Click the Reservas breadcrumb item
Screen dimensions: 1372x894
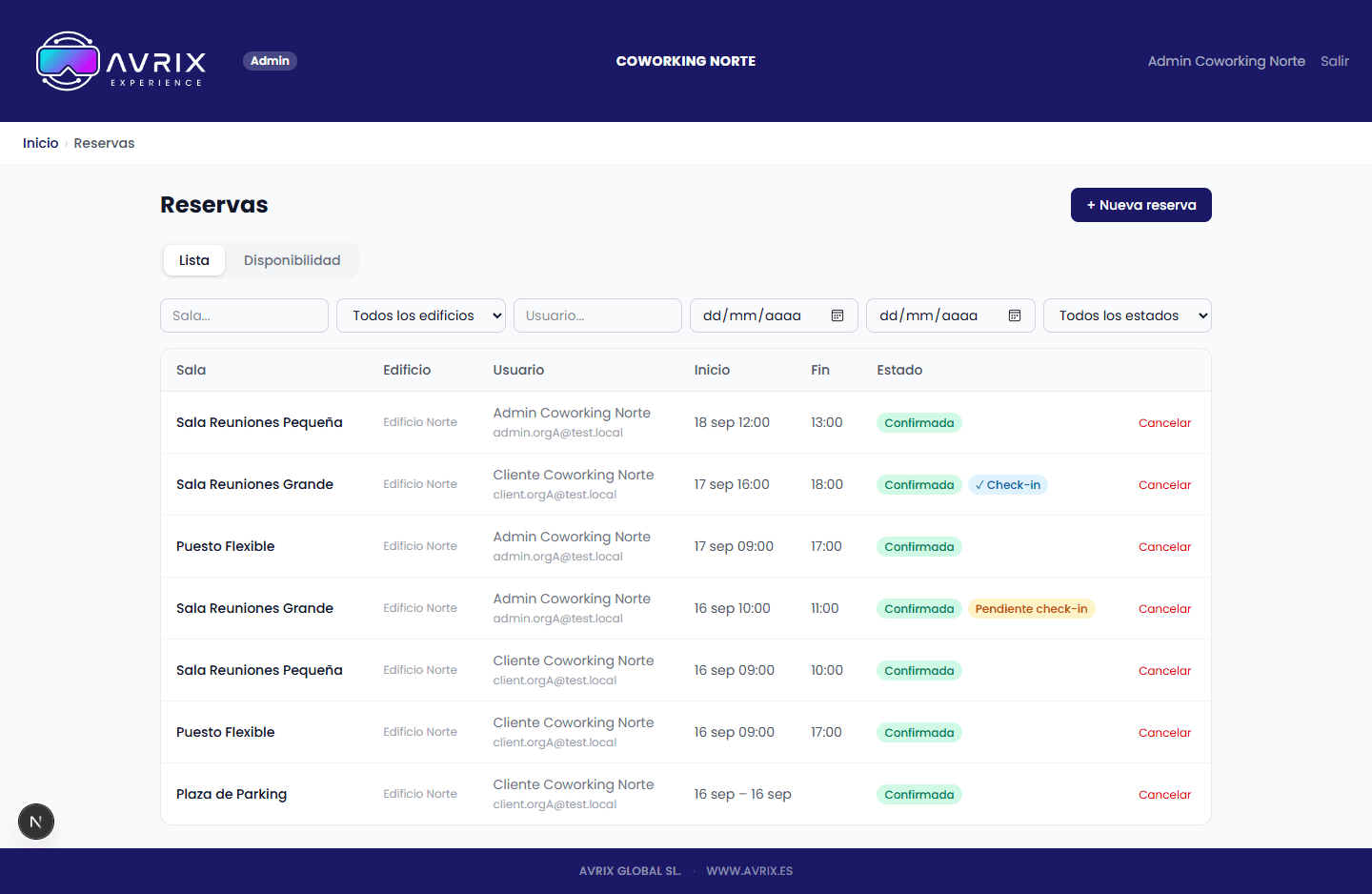click(x=104, y=143)
